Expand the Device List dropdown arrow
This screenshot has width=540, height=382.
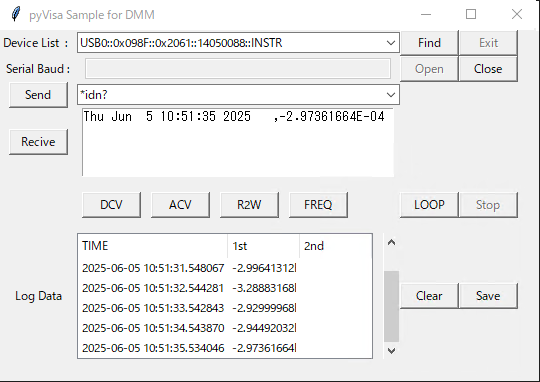[x=391, y=43]
